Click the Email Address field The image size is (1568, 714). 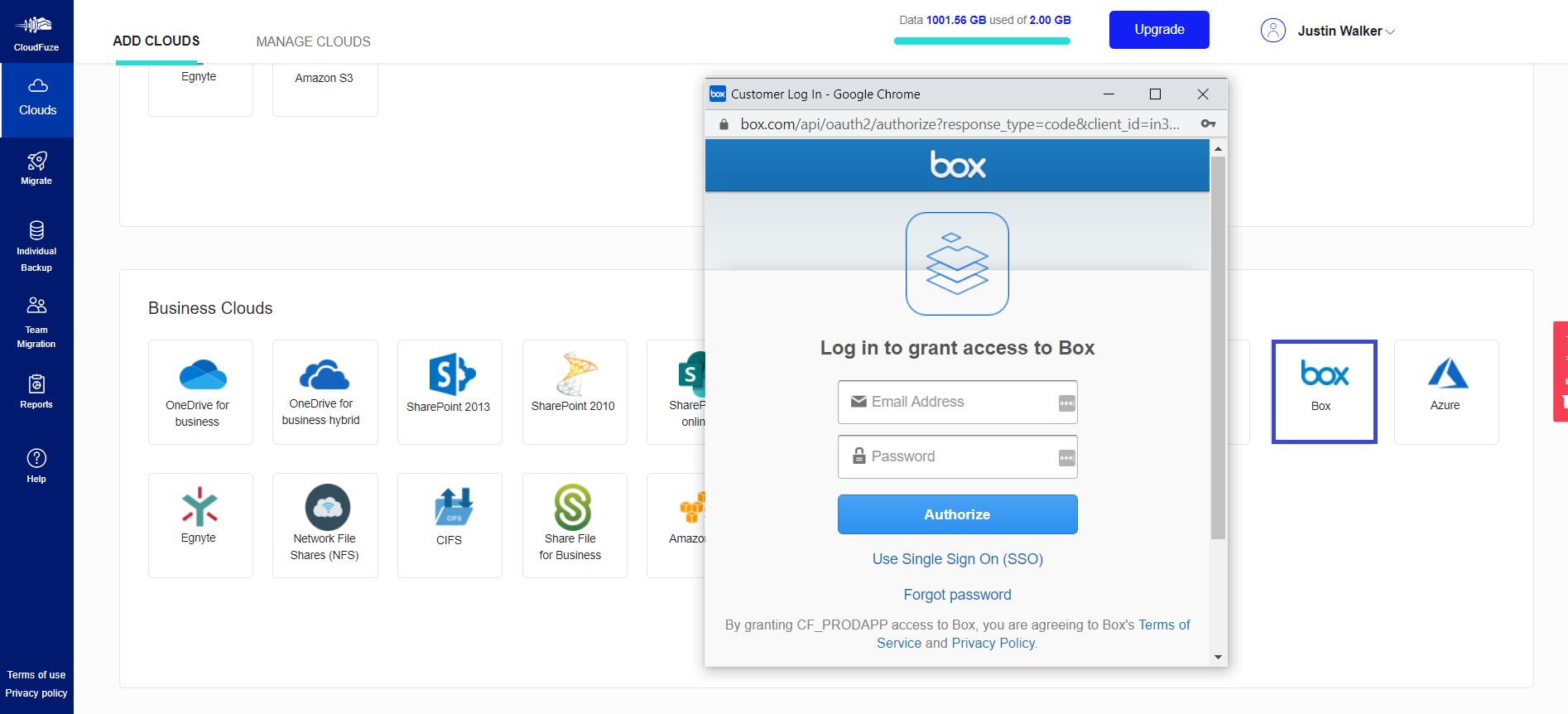click(957, 402)
